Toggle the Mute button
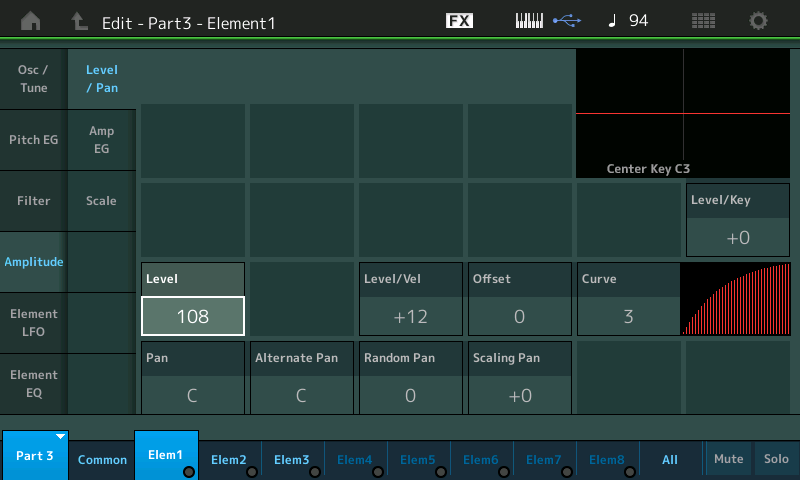The height and width of the screenshot is (480, 800). [728, 459]
